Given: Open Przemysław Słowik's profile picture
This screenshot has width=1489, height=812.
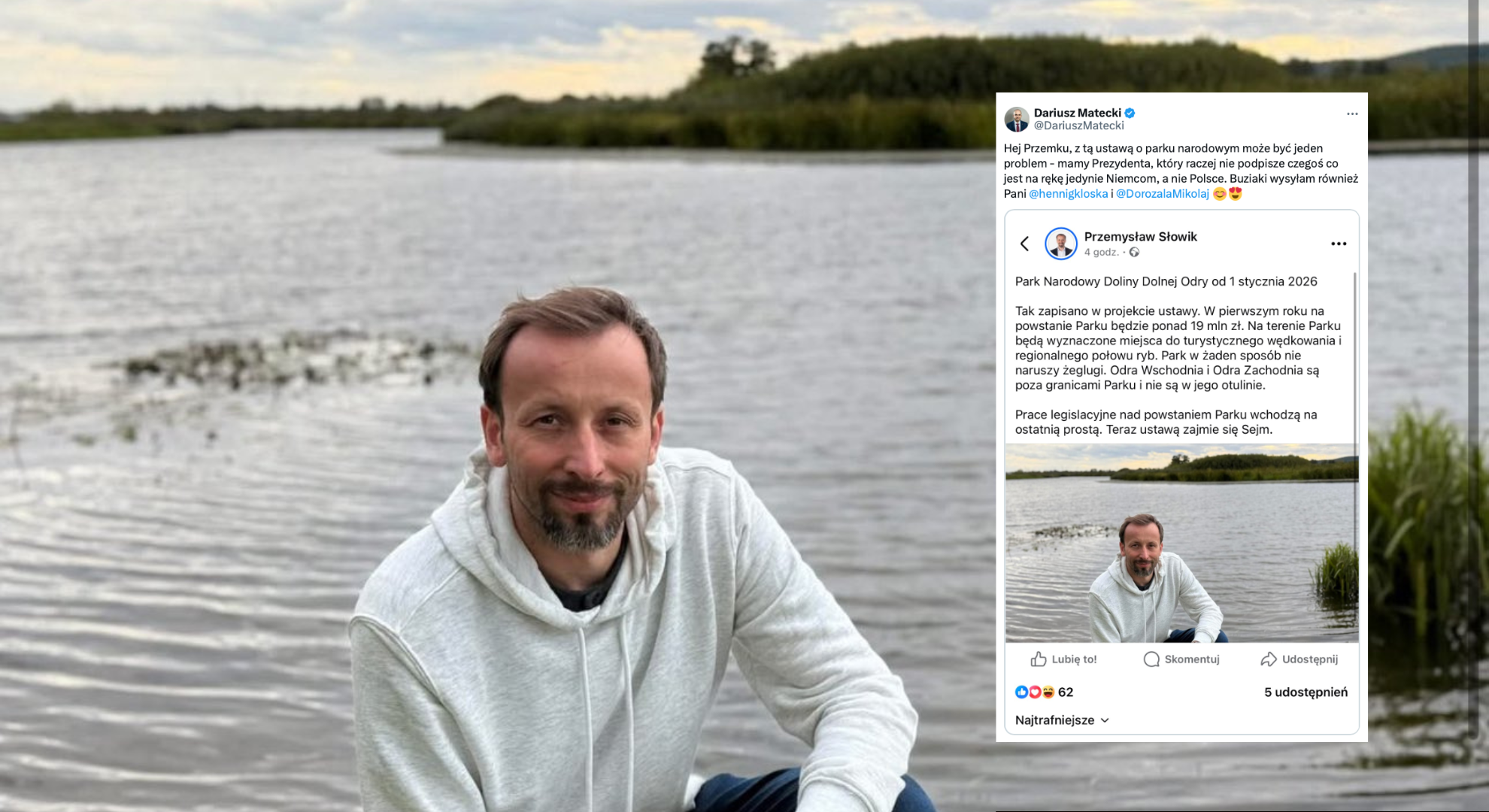Looking at the screenshot, I should coord(1061,244).
